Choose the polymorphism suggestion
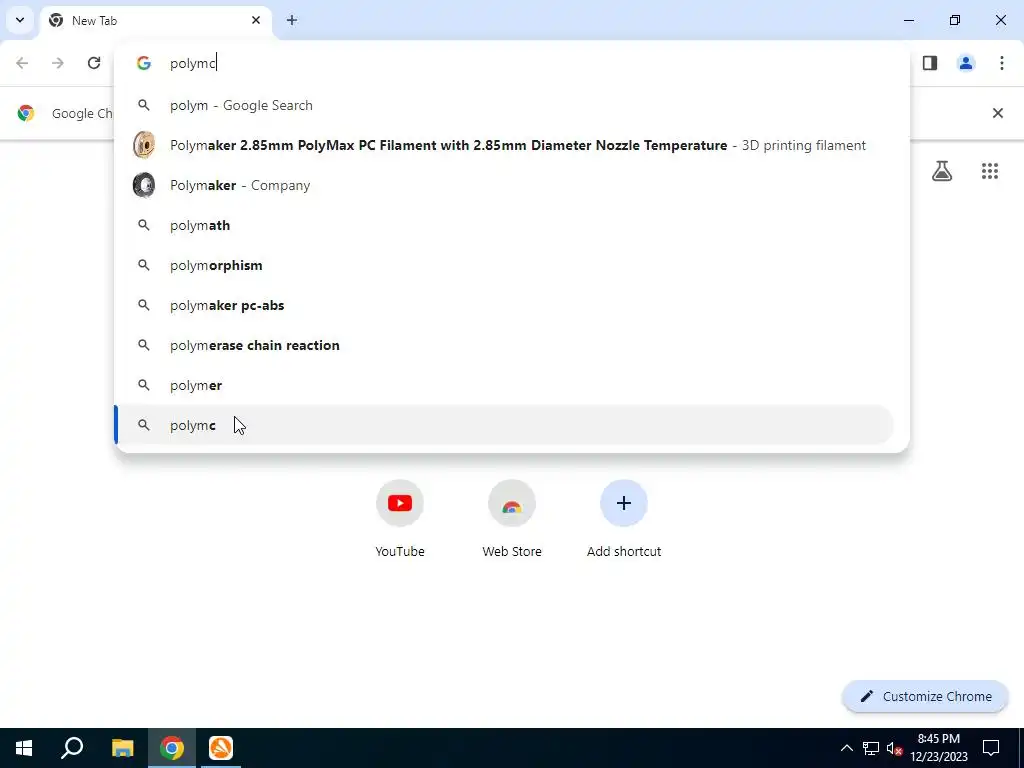 pyautogui.click(x=504, y=265)
